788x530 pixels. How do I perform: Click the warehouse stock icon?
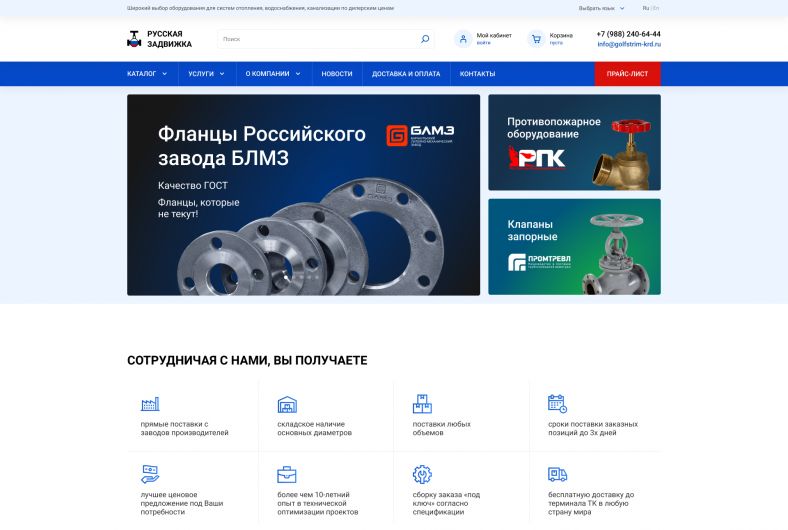coord(287,404)
